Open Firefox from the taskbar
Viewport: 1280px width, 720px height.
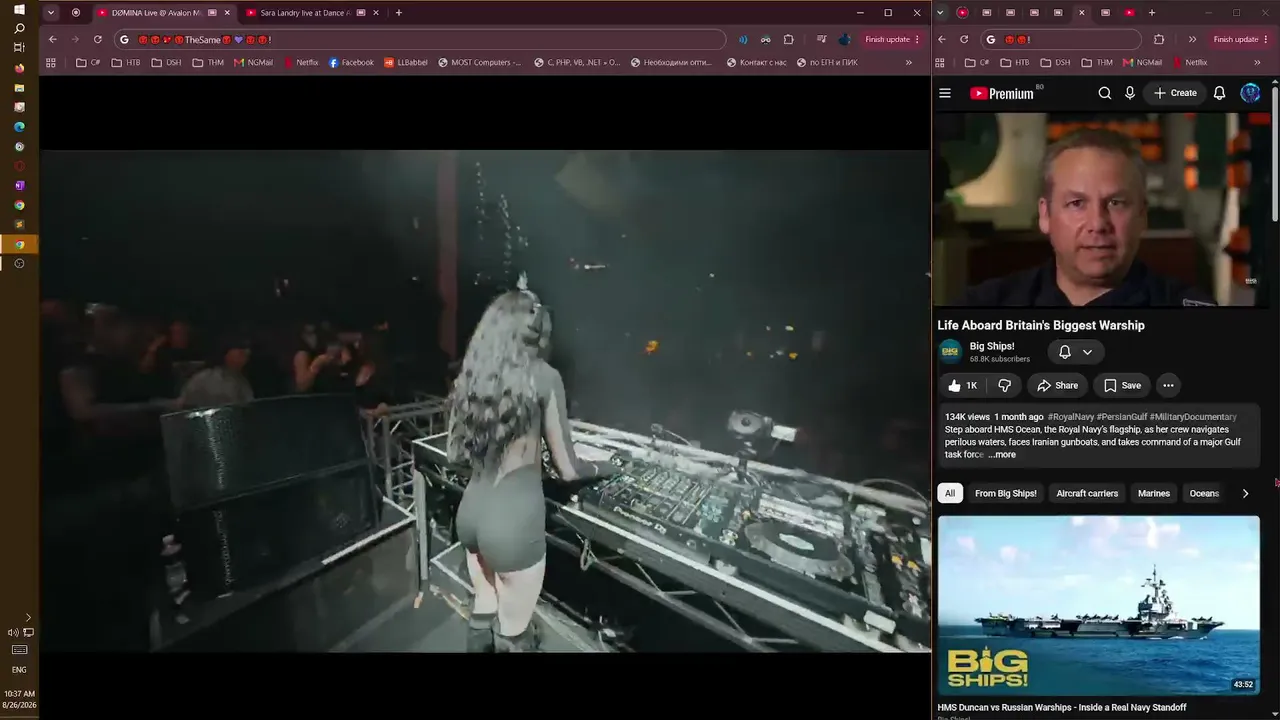tap(19, 68)
